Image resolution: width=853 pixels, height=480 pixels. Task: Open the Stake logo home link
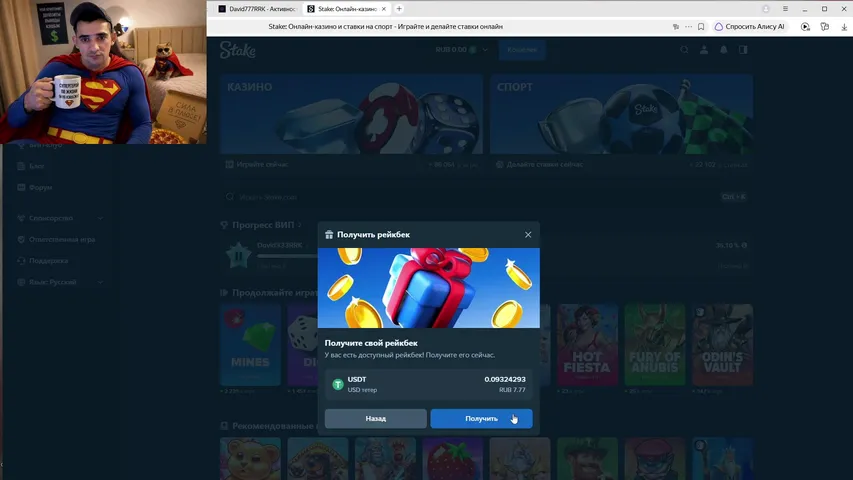click(238, 50)
